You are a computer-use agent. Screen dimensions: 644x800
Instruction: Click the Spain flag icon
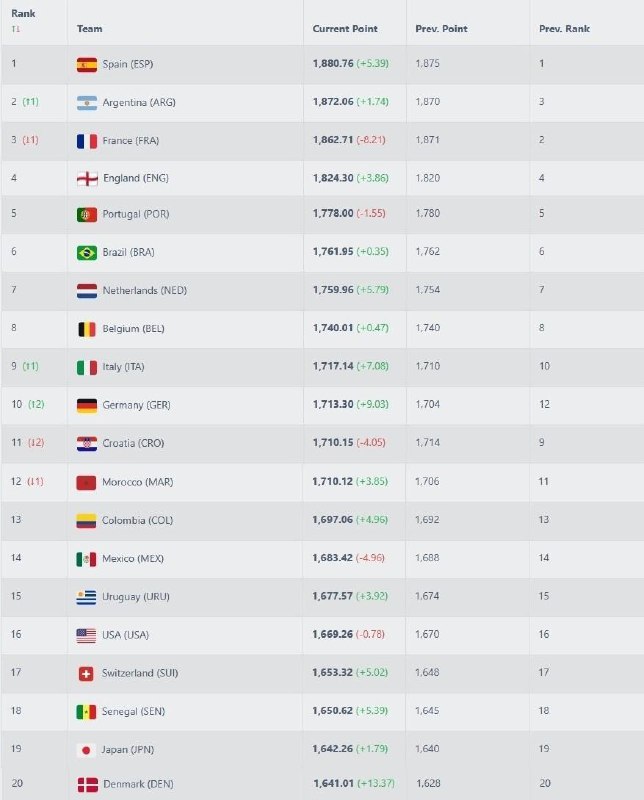pyautogui.click(x=87, y=64)
